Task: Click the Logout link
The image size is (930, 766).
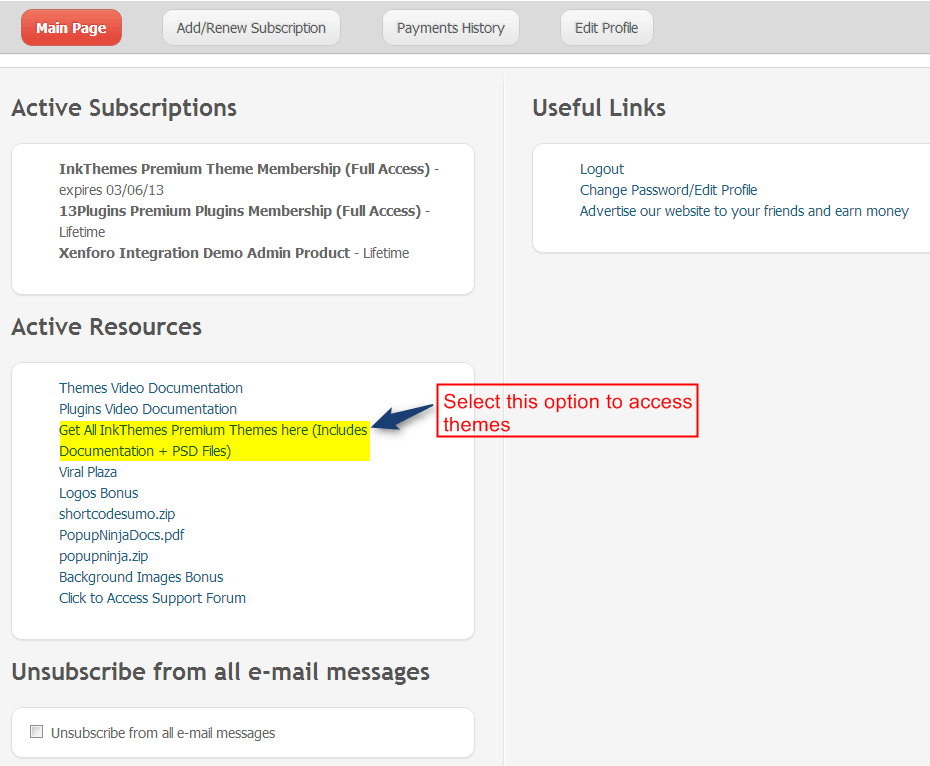Action: point(601,169)
